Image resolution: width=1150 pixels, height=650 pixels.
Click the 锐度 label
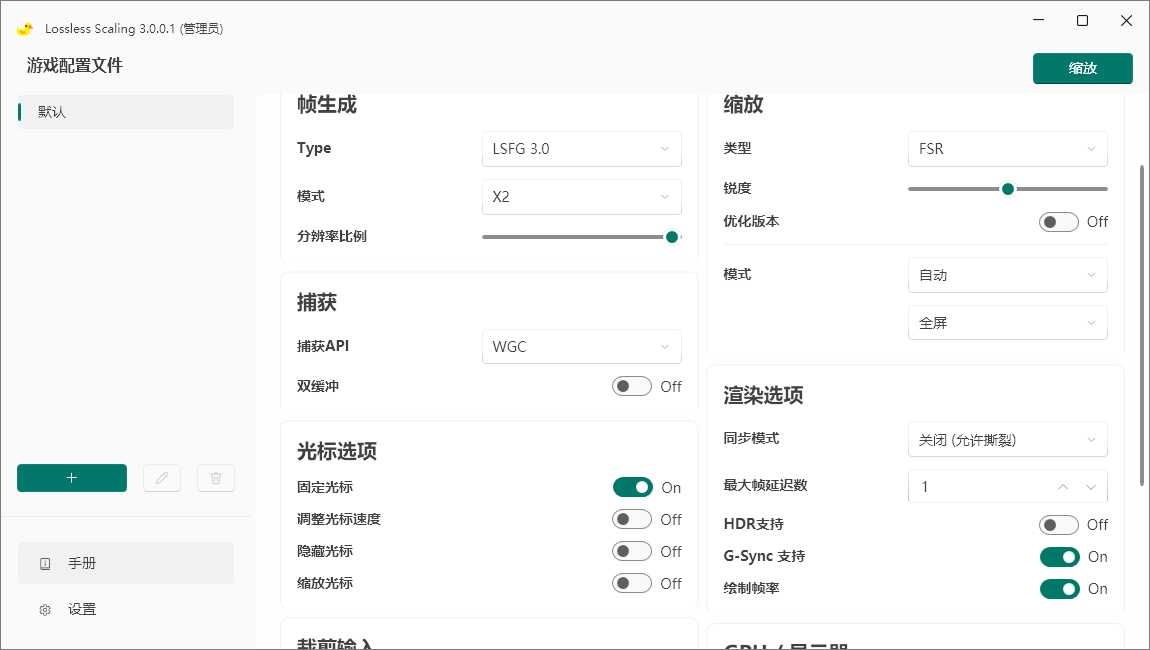click(x=737, y=188)
